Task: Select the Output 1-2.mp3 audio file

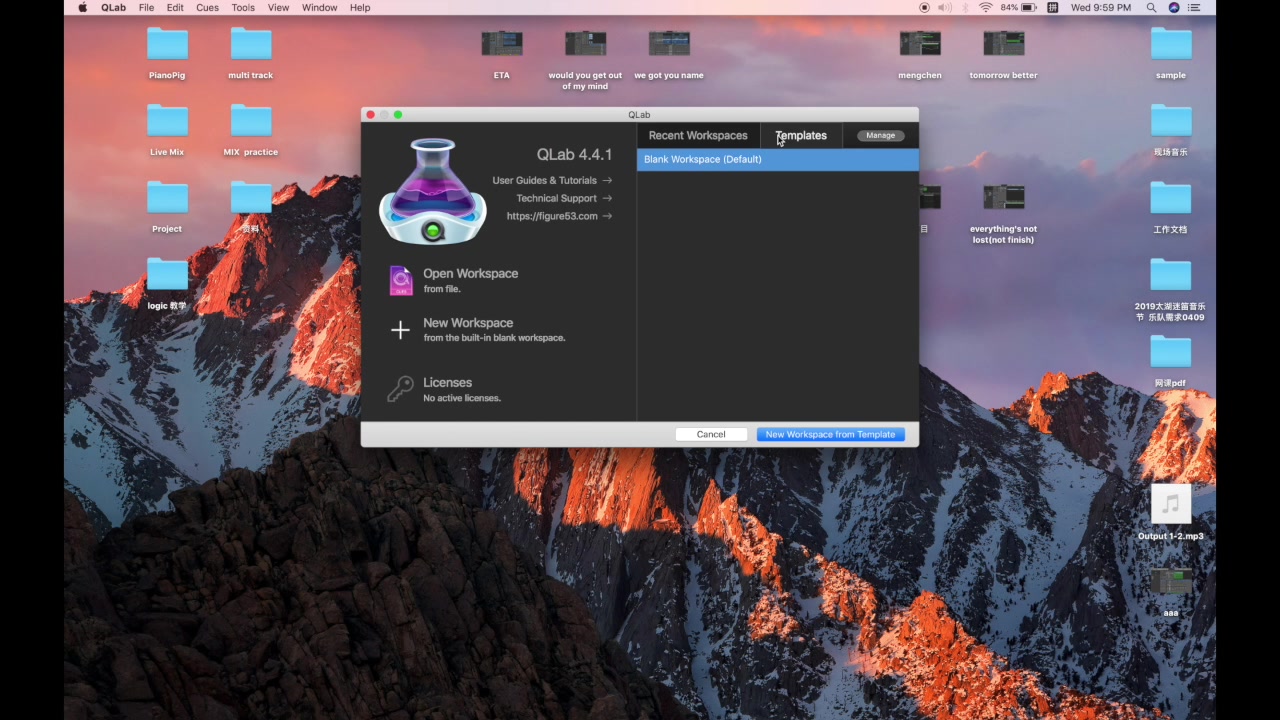Action: click(1171, 504)
